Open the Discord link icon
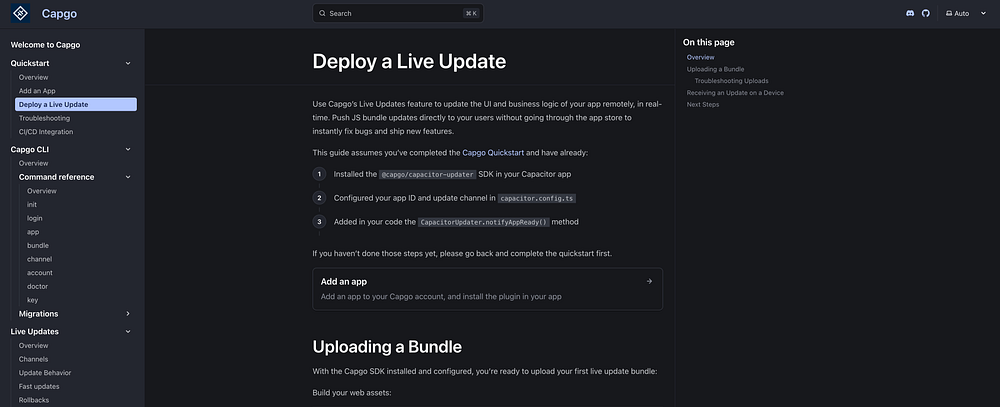1000x407 pixels. (910, 13)
